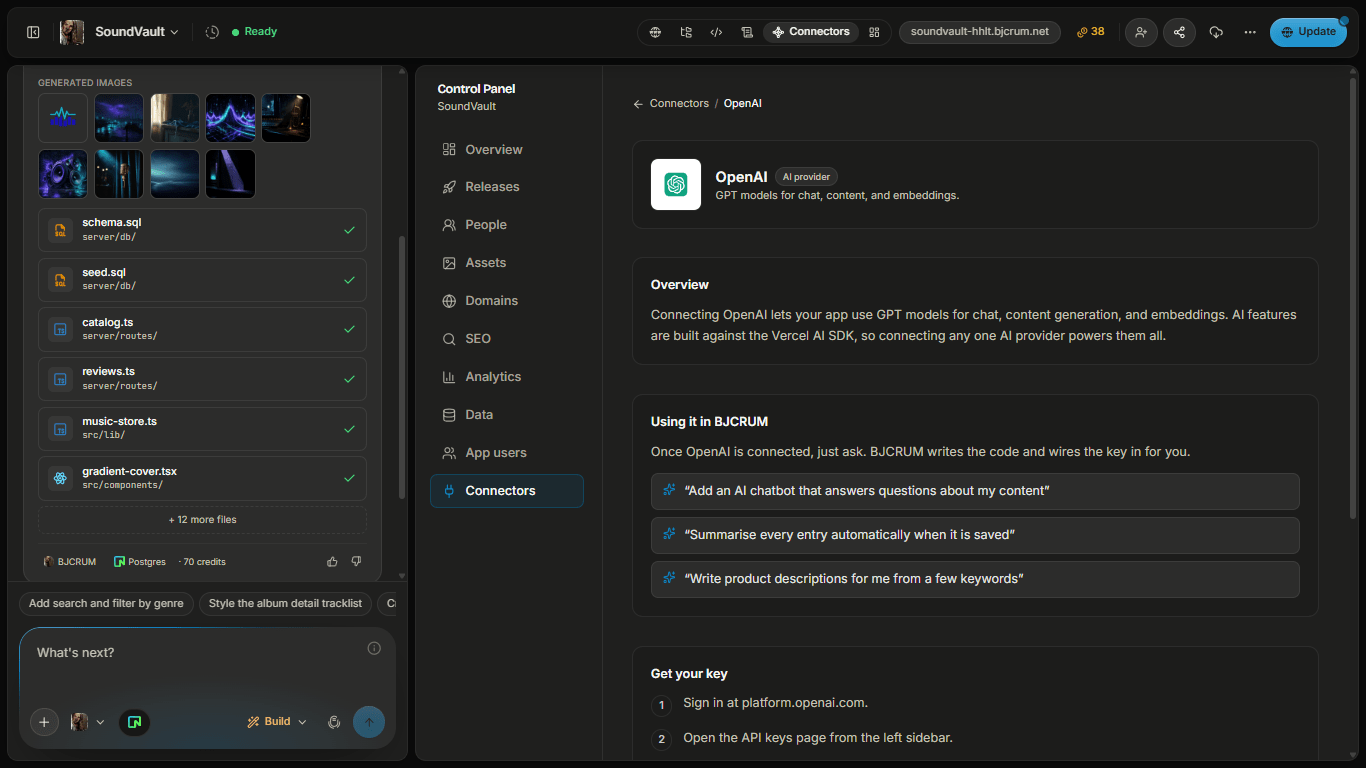Screen dimensions: 1366x768
Task: Select Connectors in Control Panel sidebar
Action: (x=506, y=491)
